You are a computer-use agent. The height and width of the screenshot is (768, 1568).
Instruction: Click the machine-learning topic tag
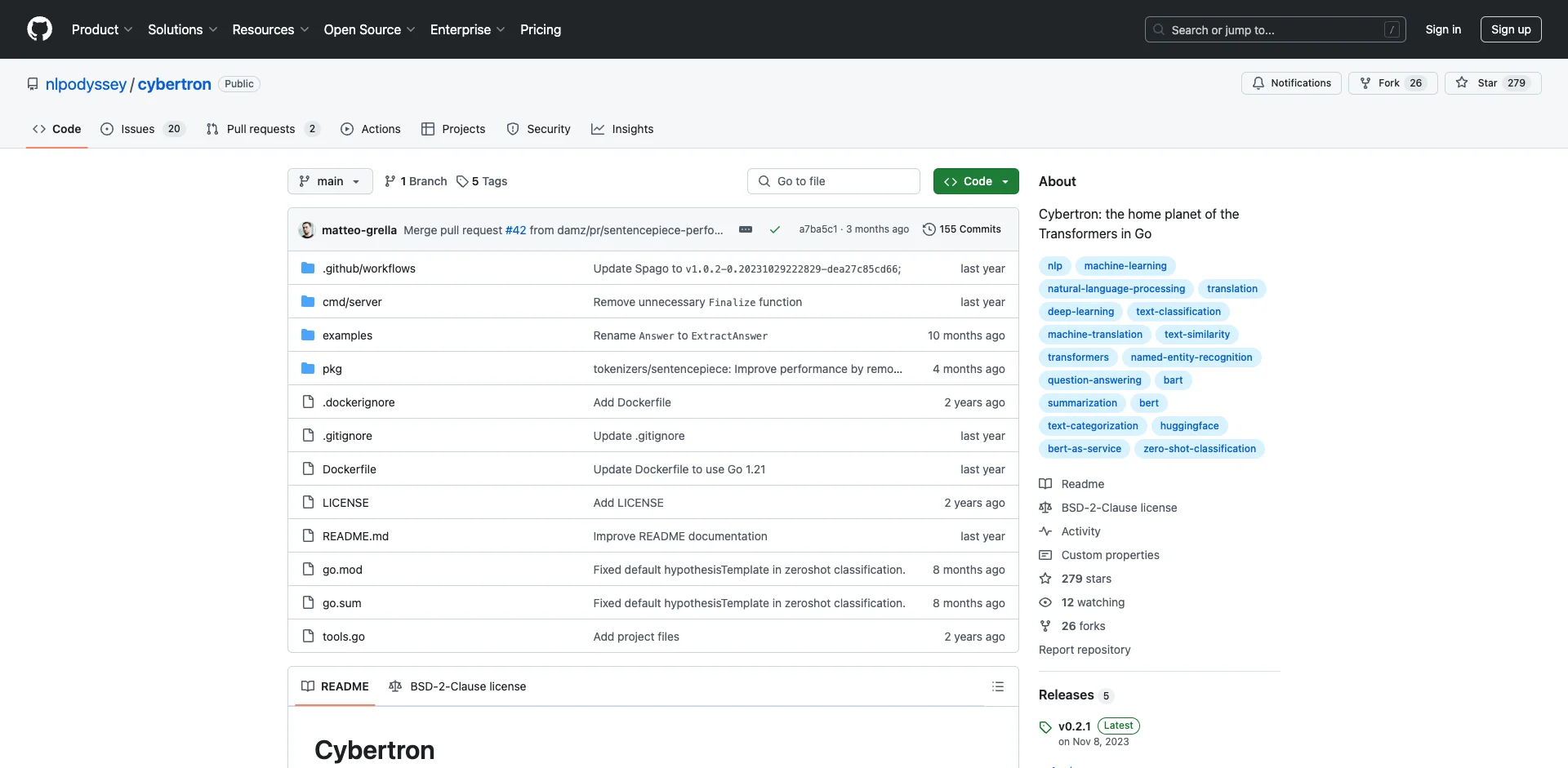pyautogui.click(x=1125, y=266)
